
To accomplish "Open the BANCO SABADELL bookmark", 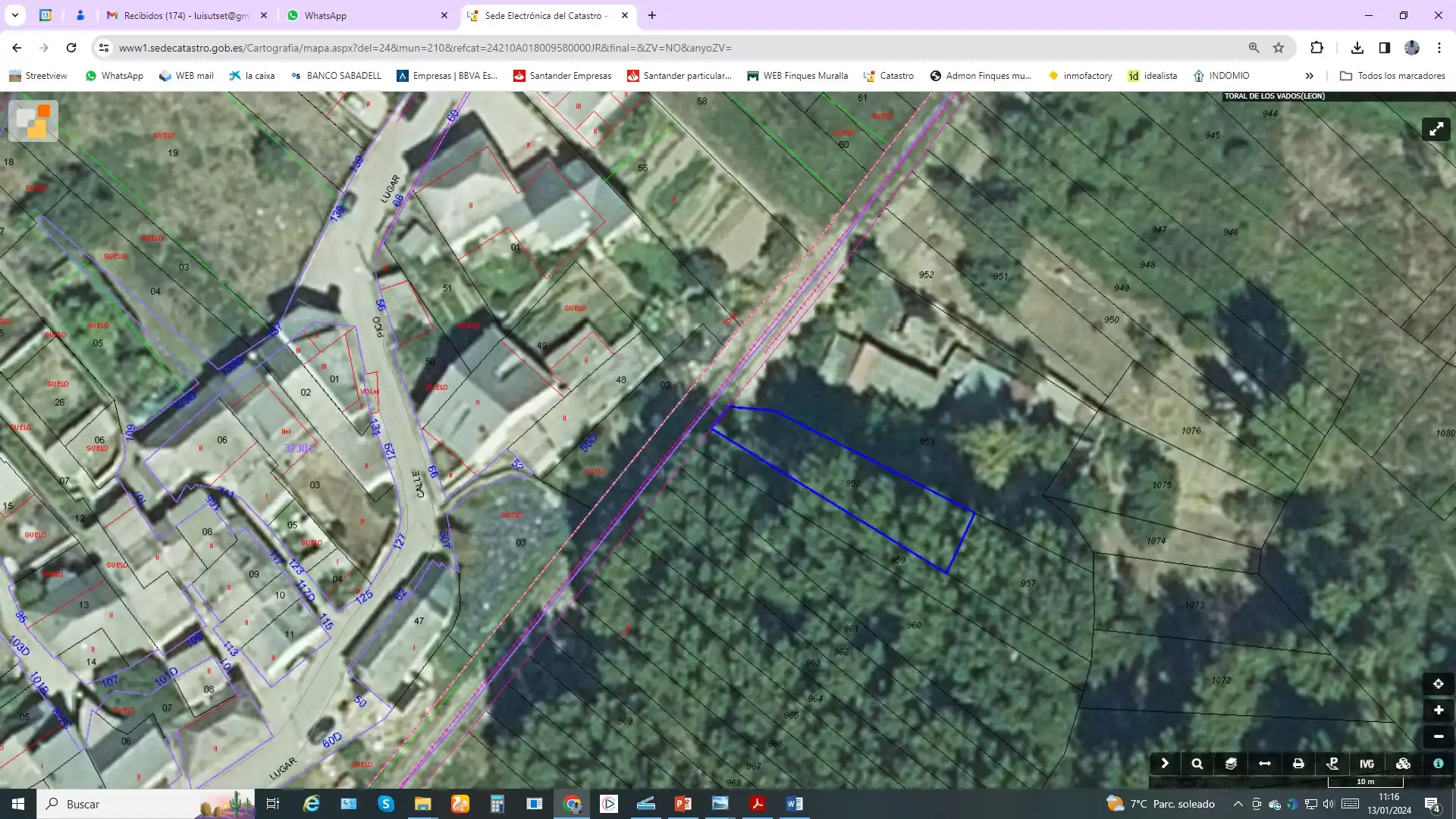I will (336, 76).
